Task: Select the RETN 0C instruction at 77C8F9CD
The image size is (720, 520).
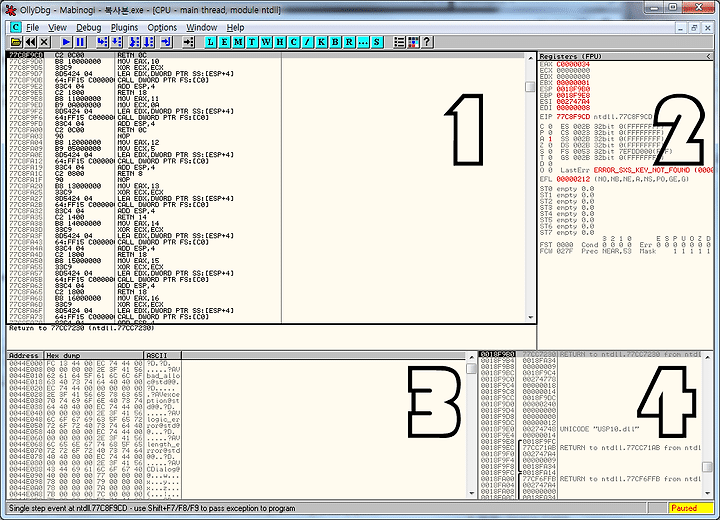Action: [x=266, y=55]
